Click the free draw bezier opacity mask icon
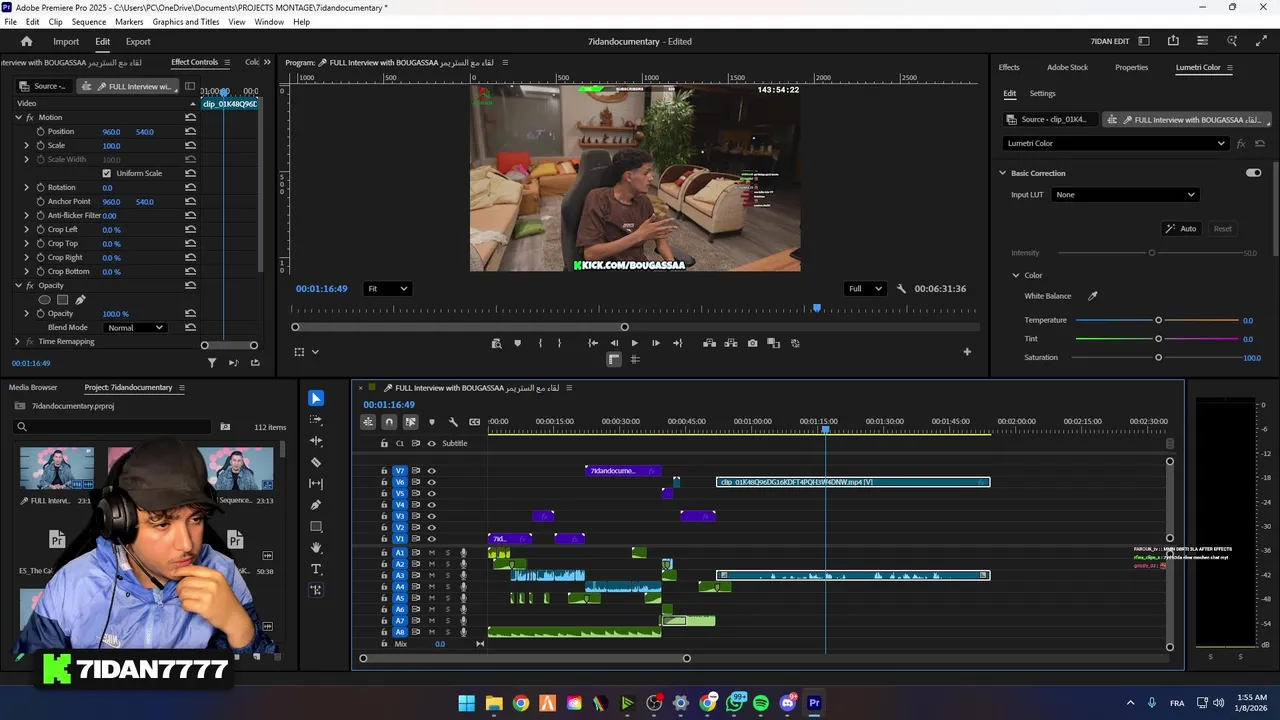Viewport: 1280px width, 720px height. [x=80, y=299]
